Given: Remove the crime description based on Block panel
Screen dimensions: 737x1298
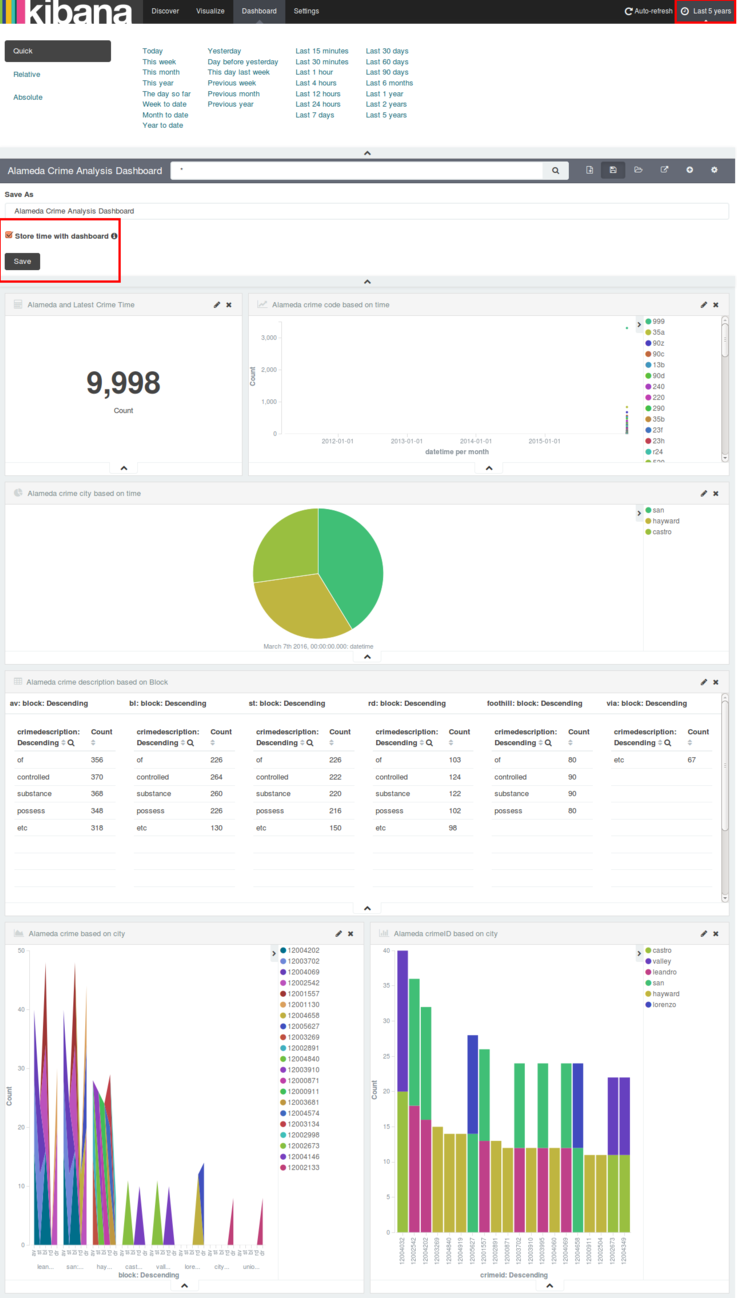Looking at the screenshot, I should [x=716, y=682].
